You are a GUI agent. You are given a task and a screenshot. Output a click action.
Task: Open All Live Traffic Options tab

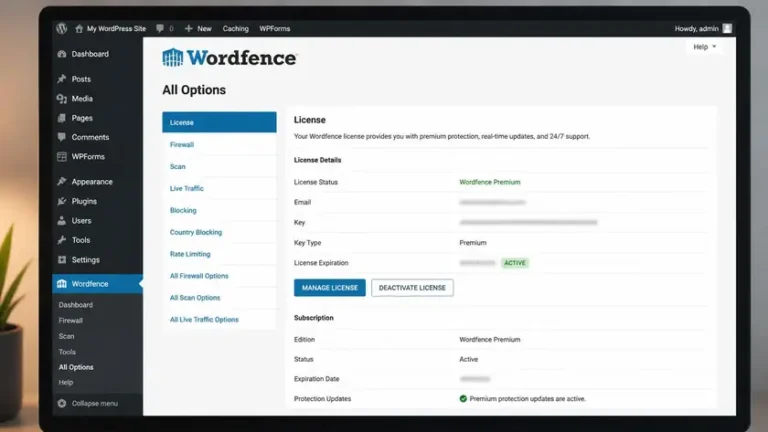219,319
